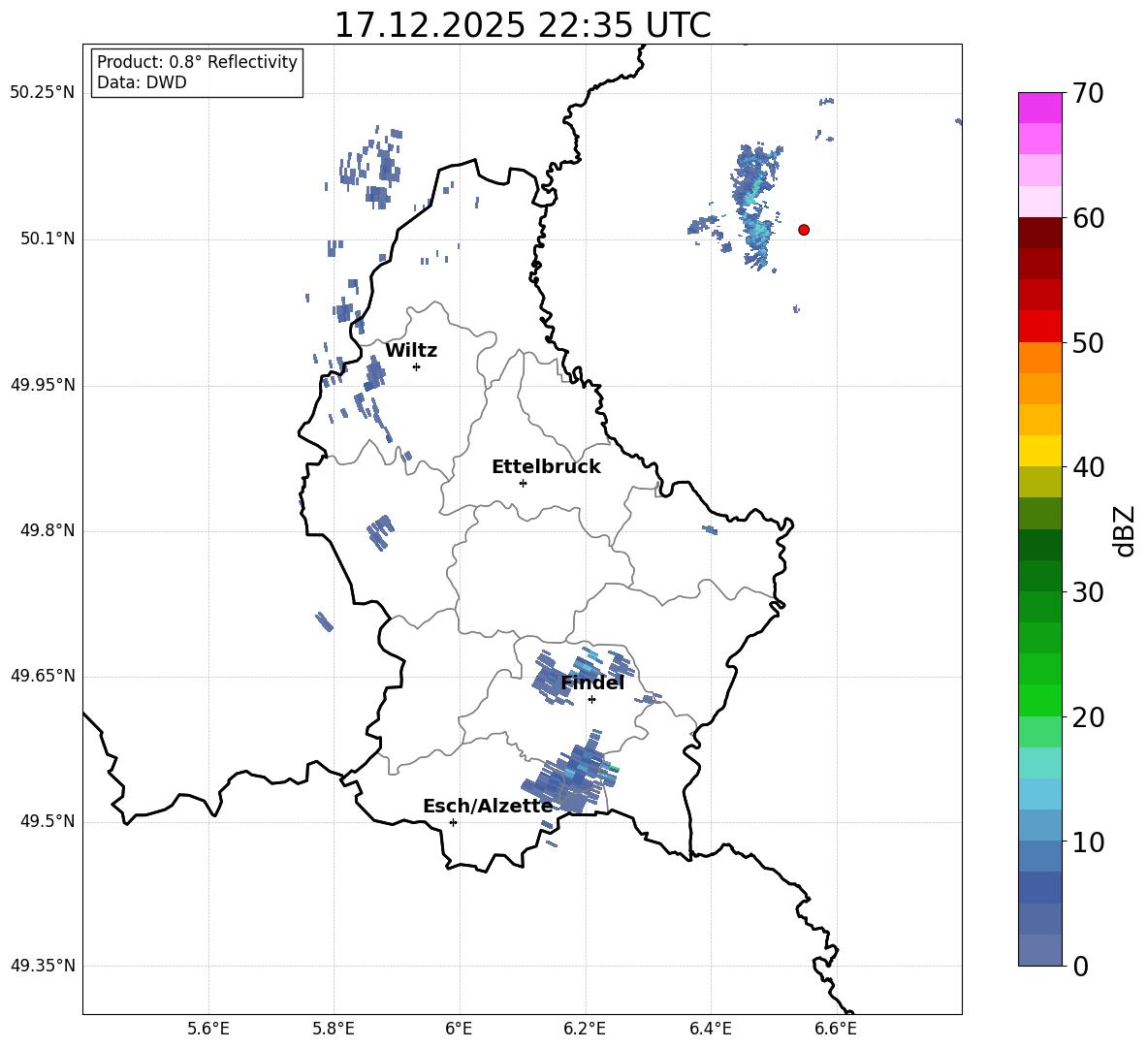Click the radar echo west of the red dot

pos(755,208)
